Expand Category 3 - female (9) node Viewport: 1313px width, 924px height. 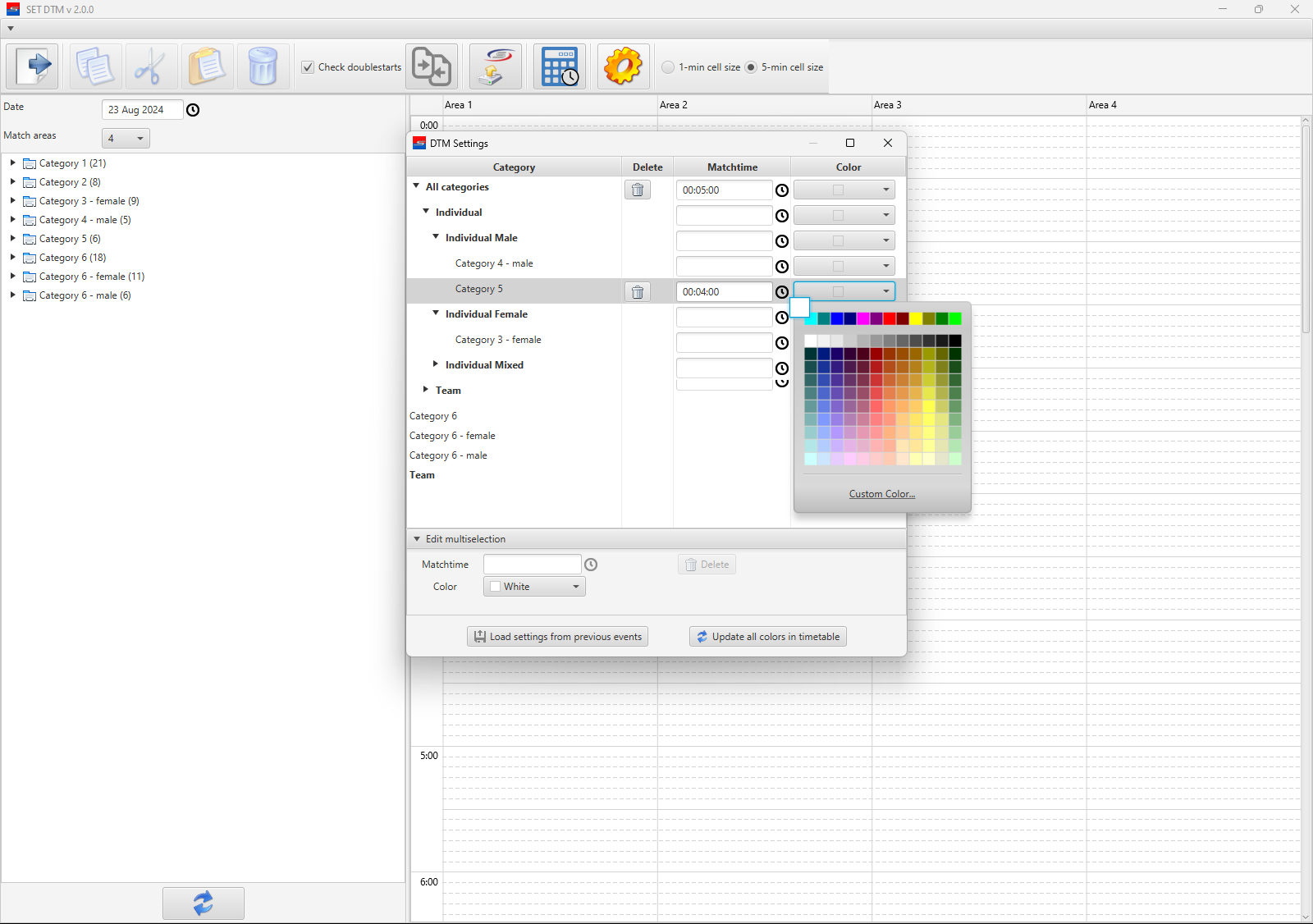click(x=12, y=200)
